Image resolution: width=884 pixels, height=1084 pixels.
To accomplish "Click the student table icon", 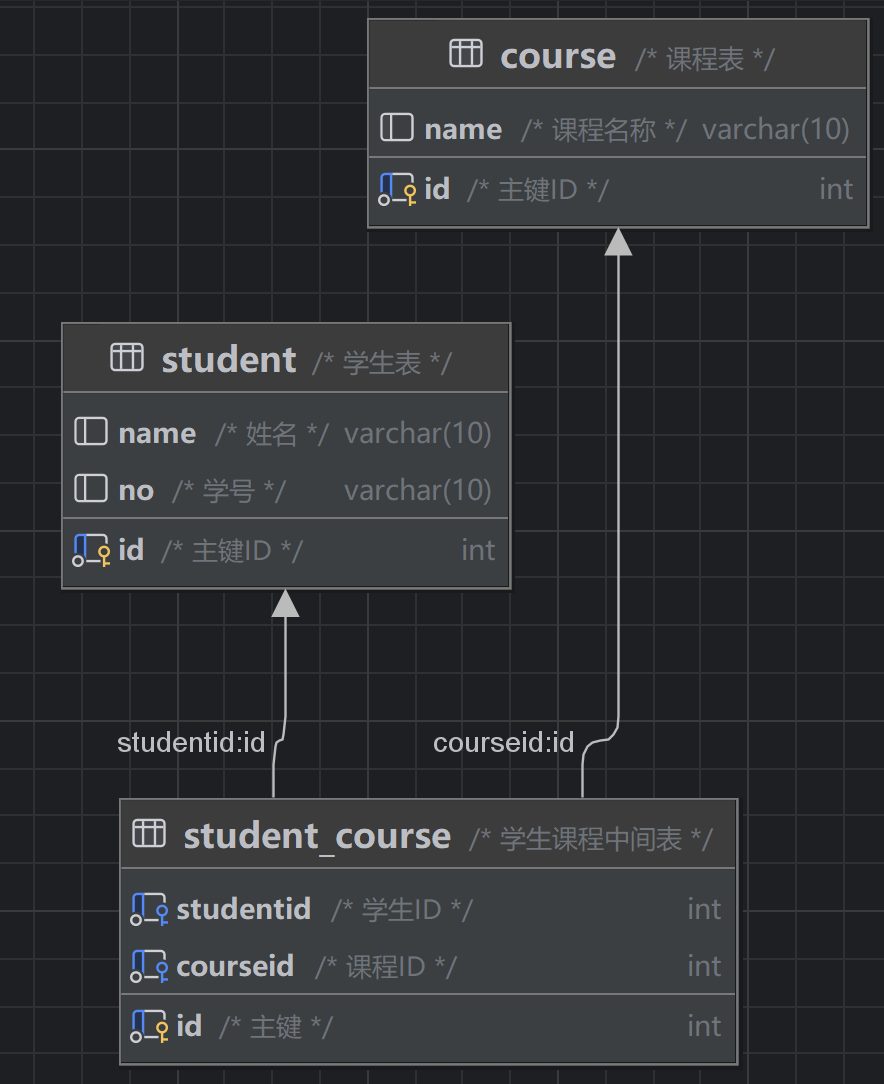I will coord(127,357).
